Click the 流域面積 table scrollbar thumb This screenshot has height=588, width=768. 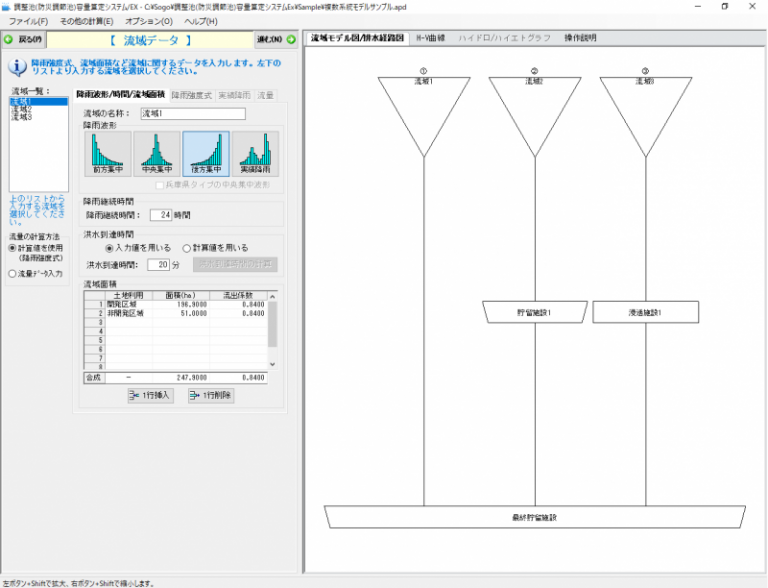273,324
